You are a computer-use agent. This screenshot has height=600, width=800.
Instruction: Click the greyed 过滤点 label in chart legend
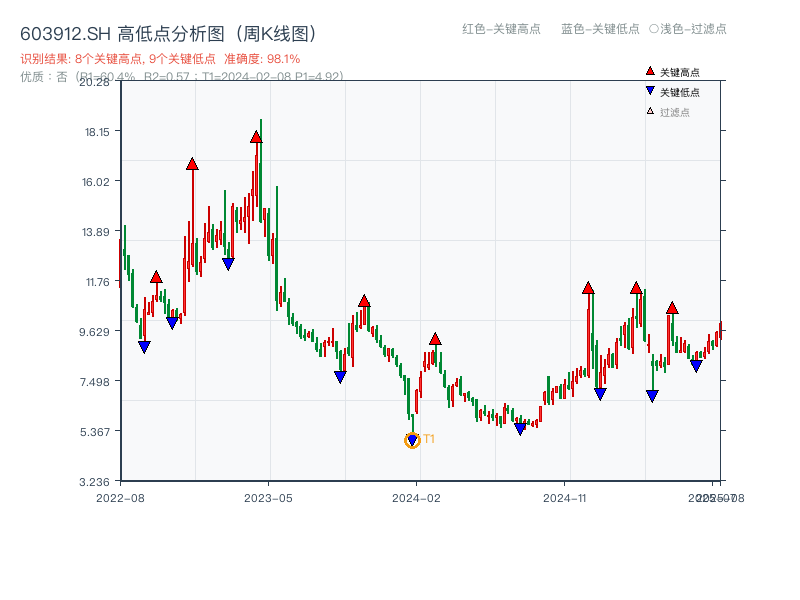coord(674,112)
